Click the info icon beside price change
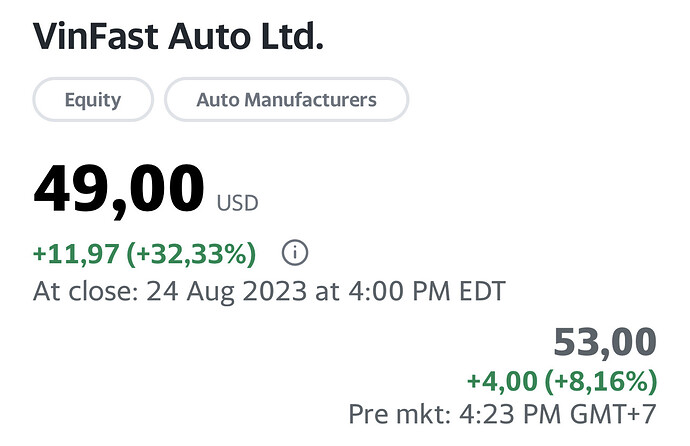 pos(294,254)
